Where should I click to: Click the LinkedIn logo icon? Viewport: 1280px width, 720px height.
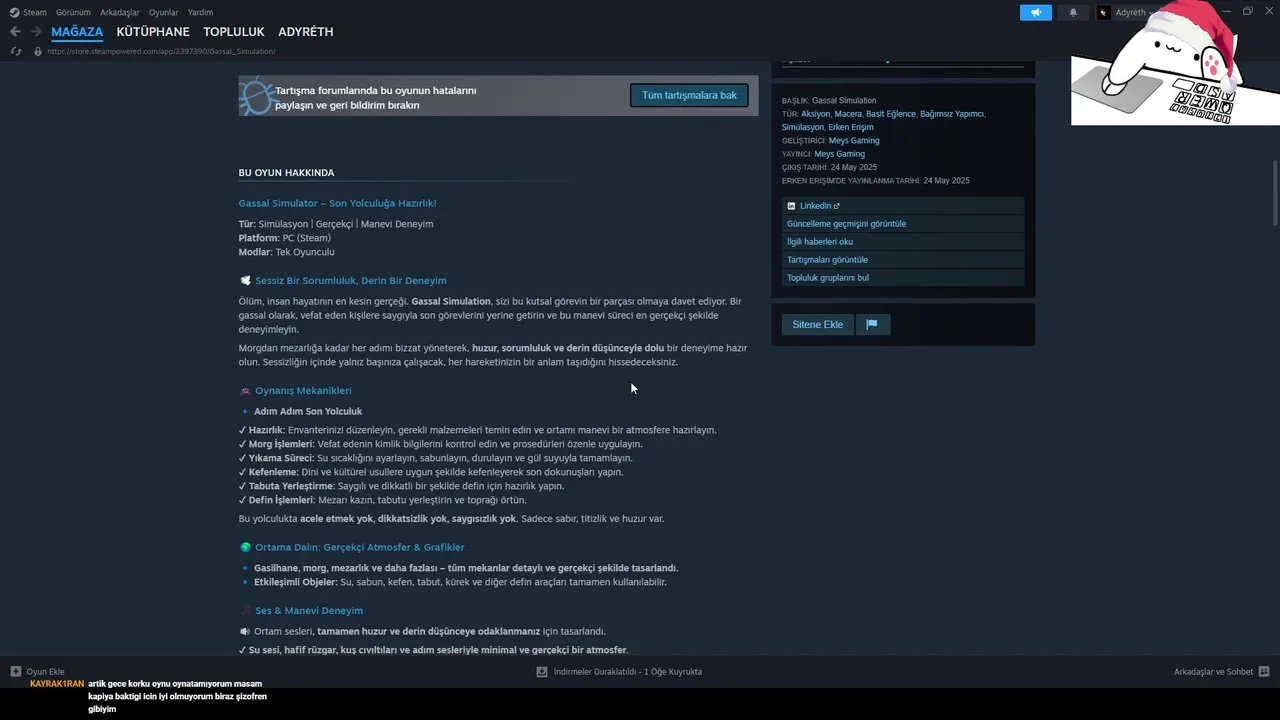pyautogui.click(x=791, y=206)
